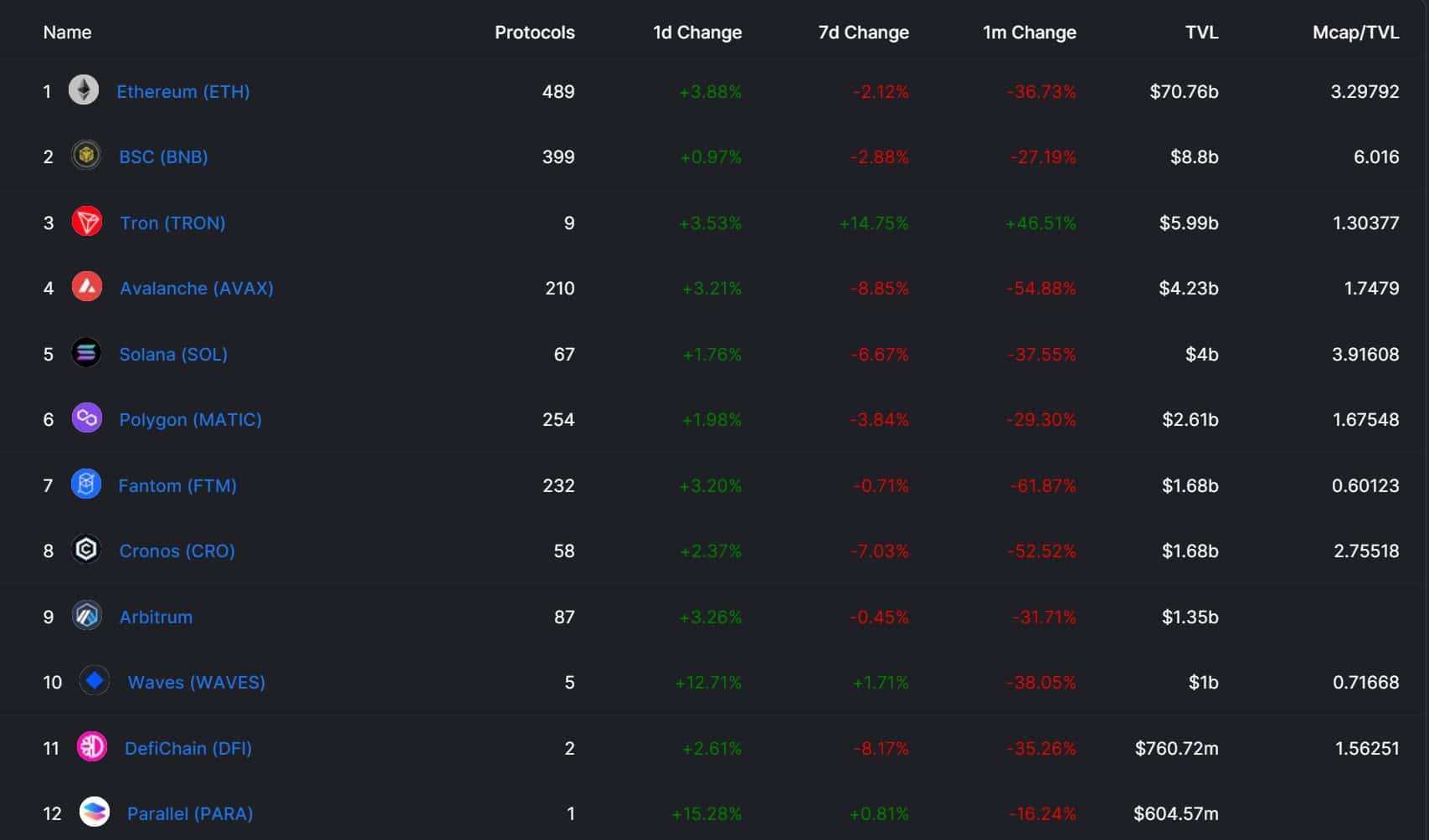Click the Avalanche logo icon
1429x840 pixels.
pyautogui.click(x=86, y=287)
